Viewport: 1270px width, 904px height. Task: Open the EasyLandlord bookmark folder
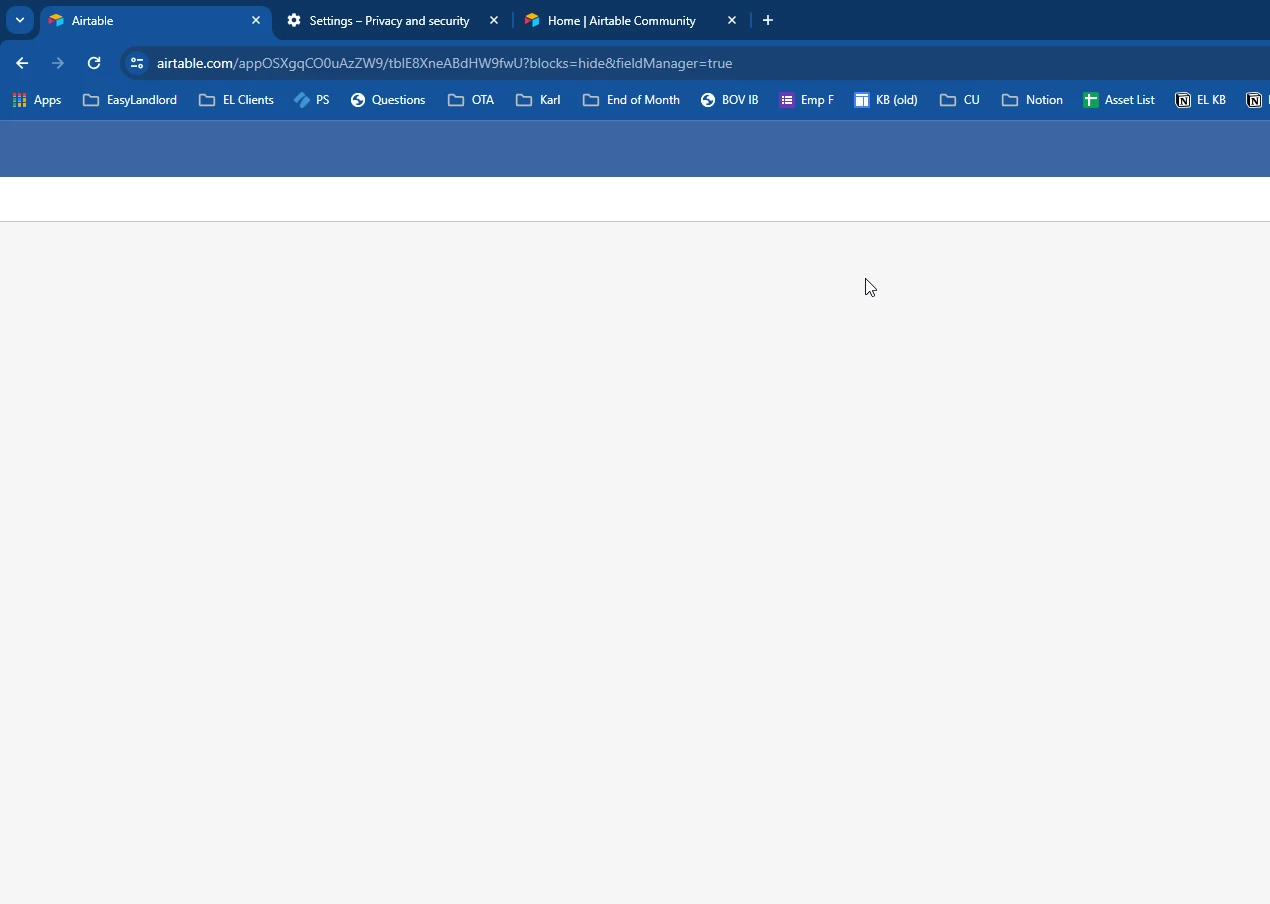(130, 100)
